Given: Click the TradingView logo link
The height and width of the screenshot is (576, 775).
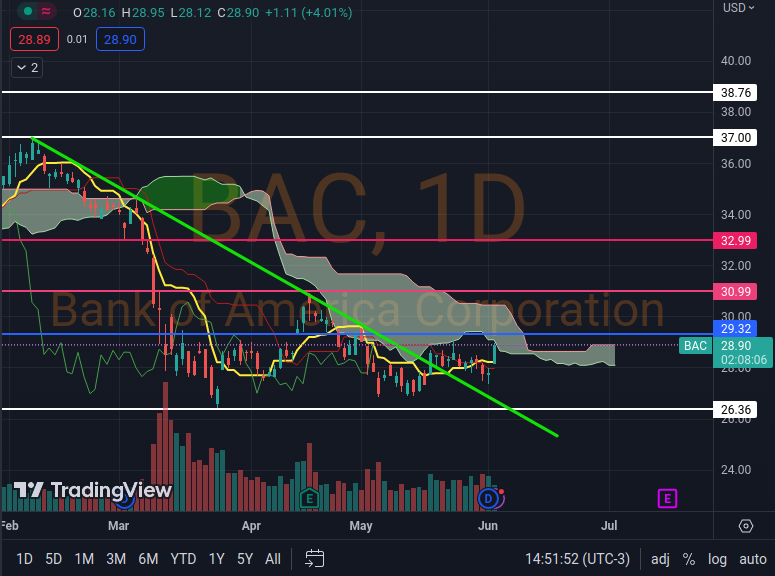Looking at the screenshot, I should pyautogui.click(x=92, y=490).
